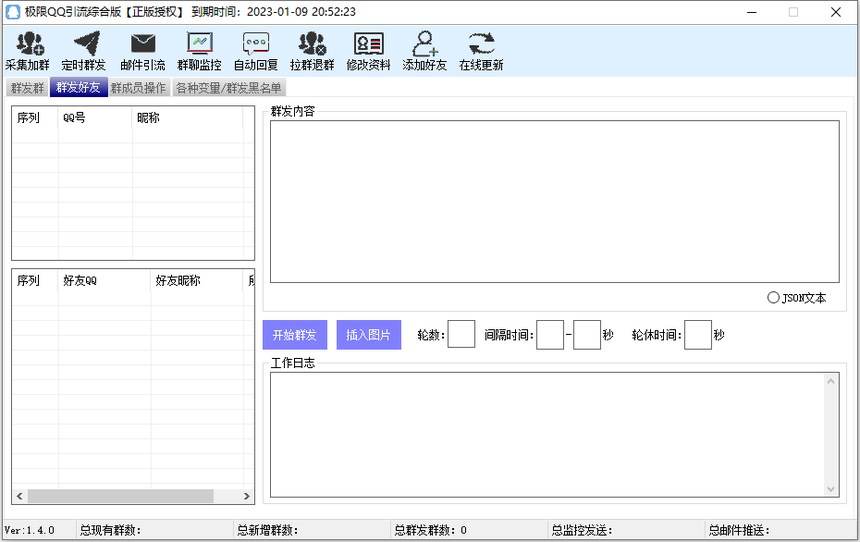
Task: Open the 拉群退群 tool
Action: click(312, 51)
